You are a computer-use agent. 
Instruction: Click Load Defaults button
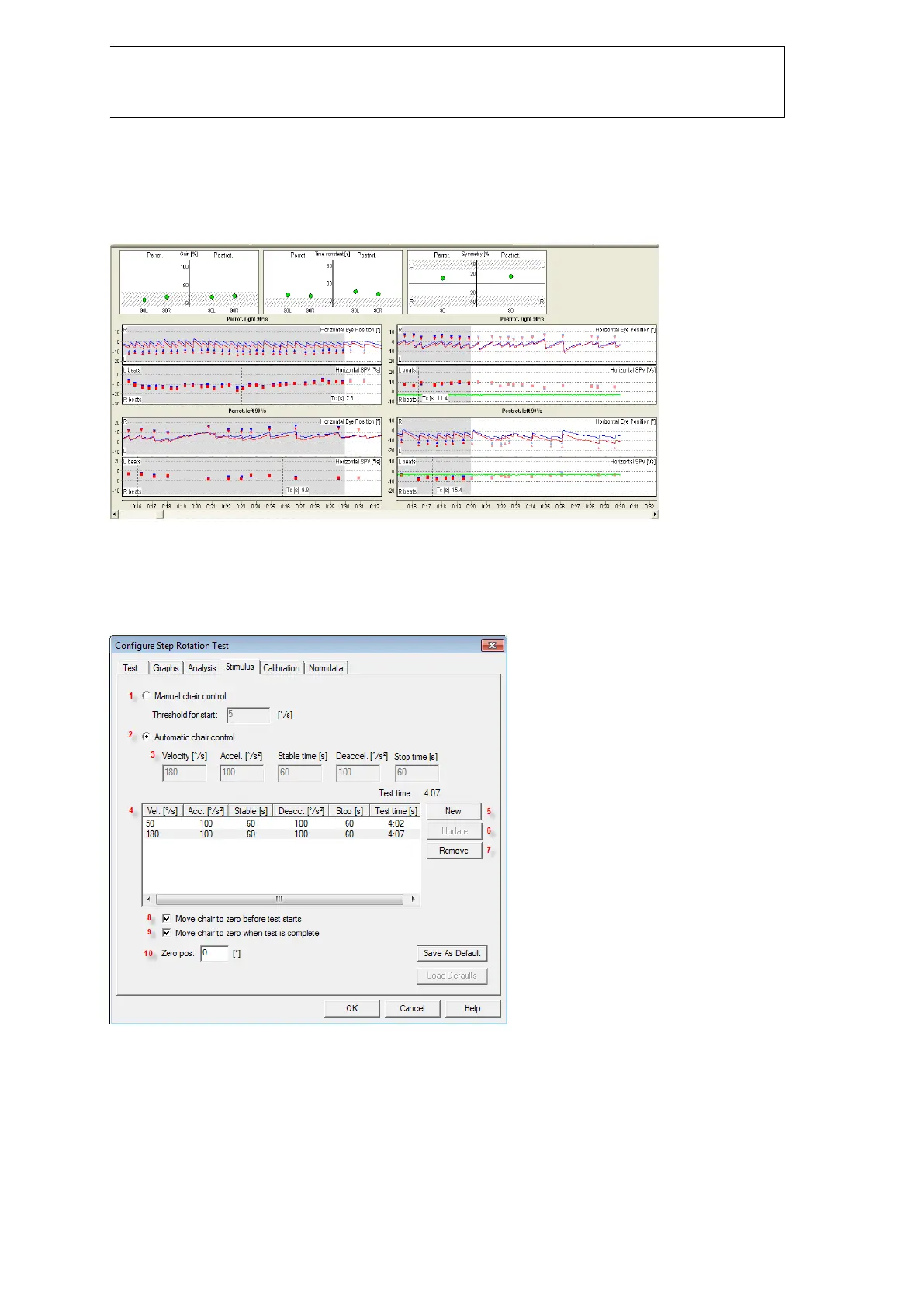tap(452, 976)
